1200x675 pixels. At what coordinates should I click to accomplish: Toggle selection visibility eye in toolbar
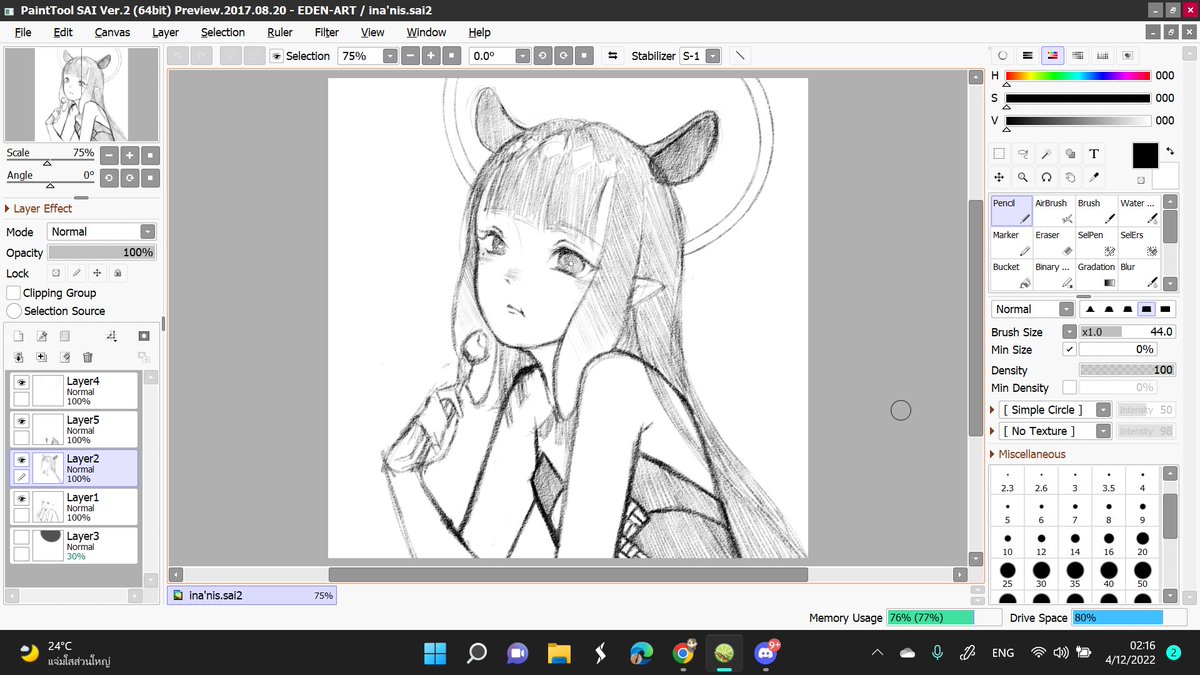[277, 56]
